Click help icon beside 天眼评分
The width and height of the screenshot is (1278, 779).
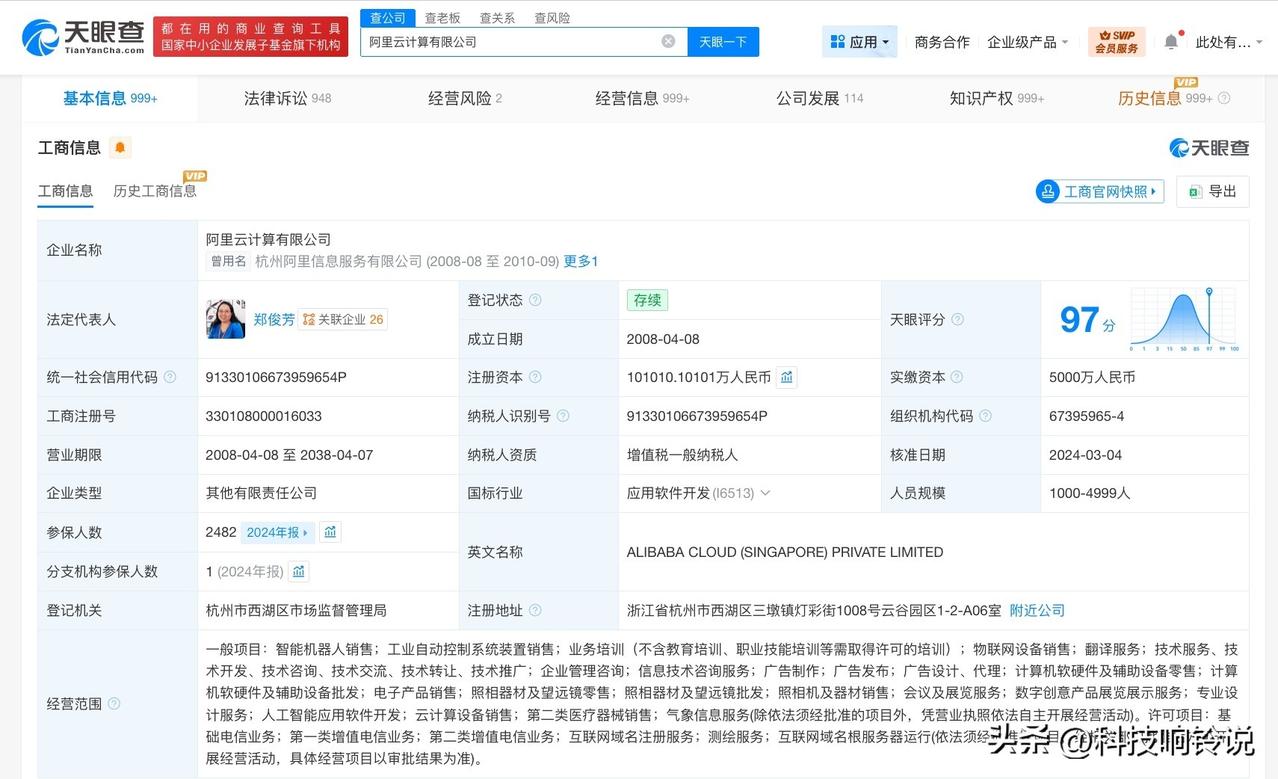(957, 319)
